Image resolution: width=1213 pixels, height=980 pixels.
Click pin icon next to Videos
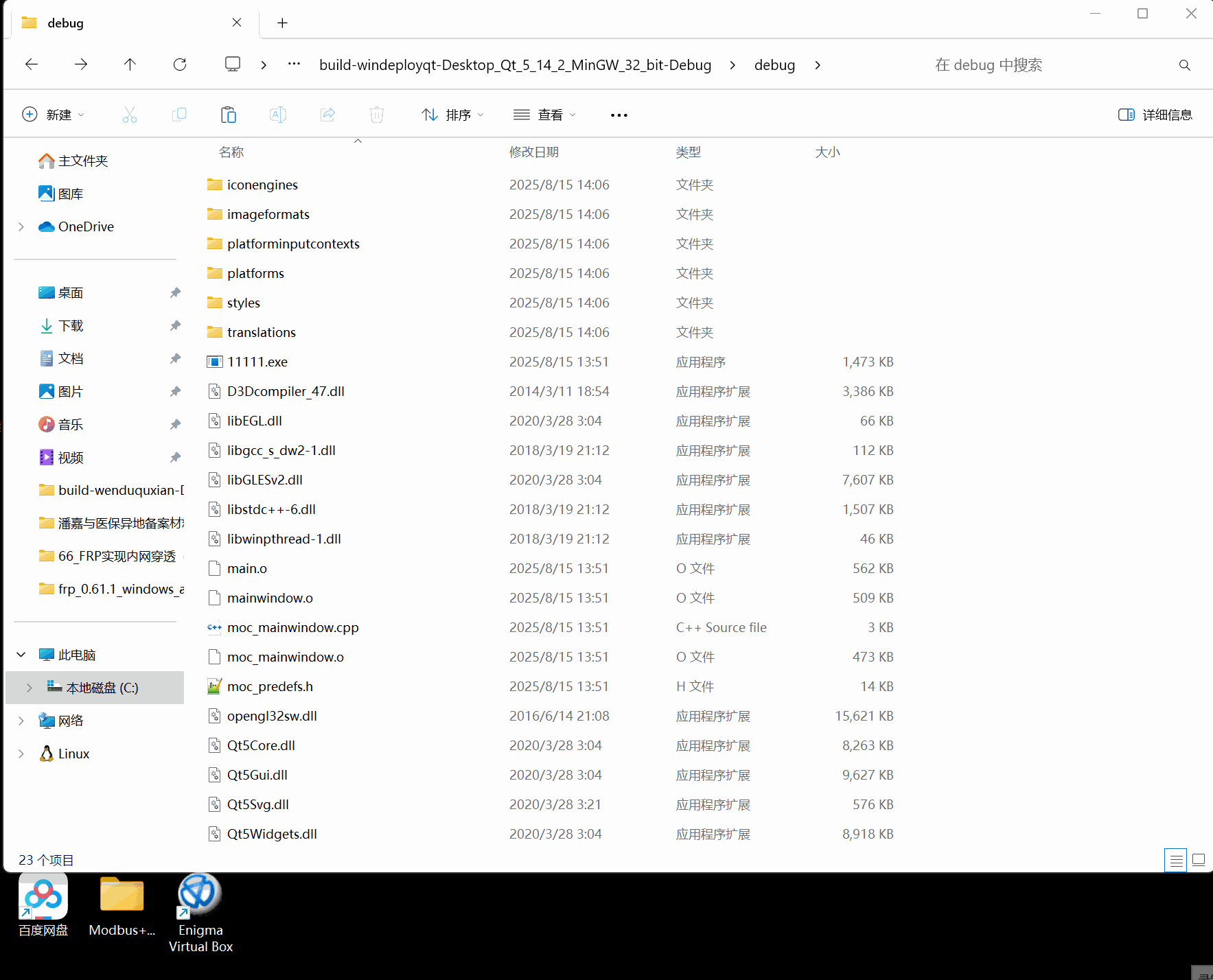175,457
